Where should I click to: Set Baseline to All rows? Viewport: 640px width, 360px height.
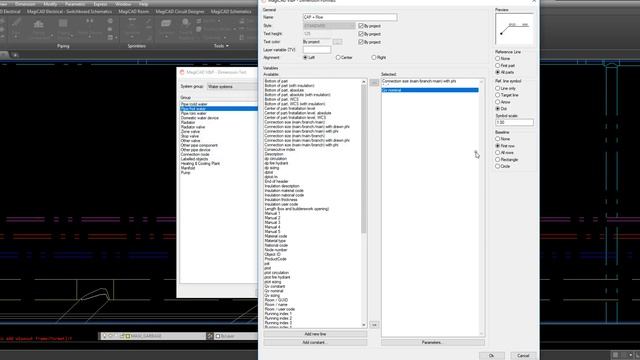(498, 153)
